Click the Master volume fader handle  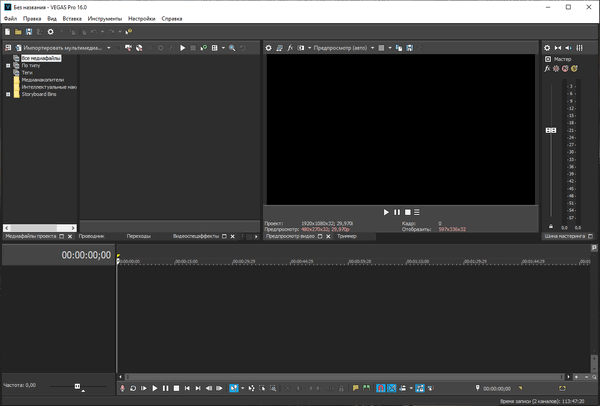pos(550,130)
